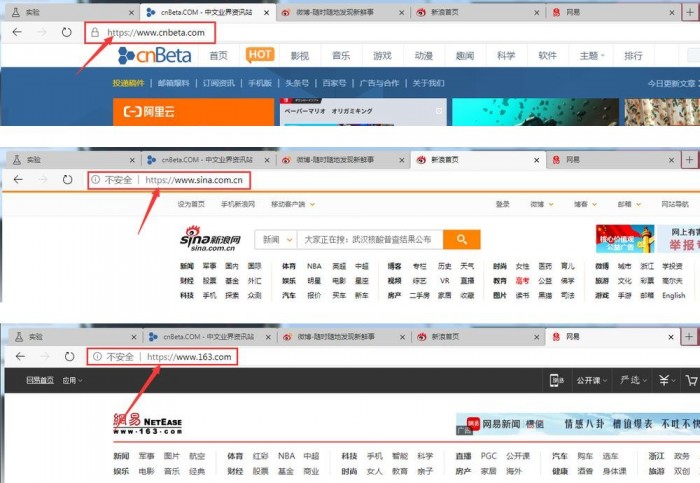The width and height of the screenshot is (700, 483).
Task: Click the lock icon beside the cnbeta.com URL
Action: [x=95, y=32]
